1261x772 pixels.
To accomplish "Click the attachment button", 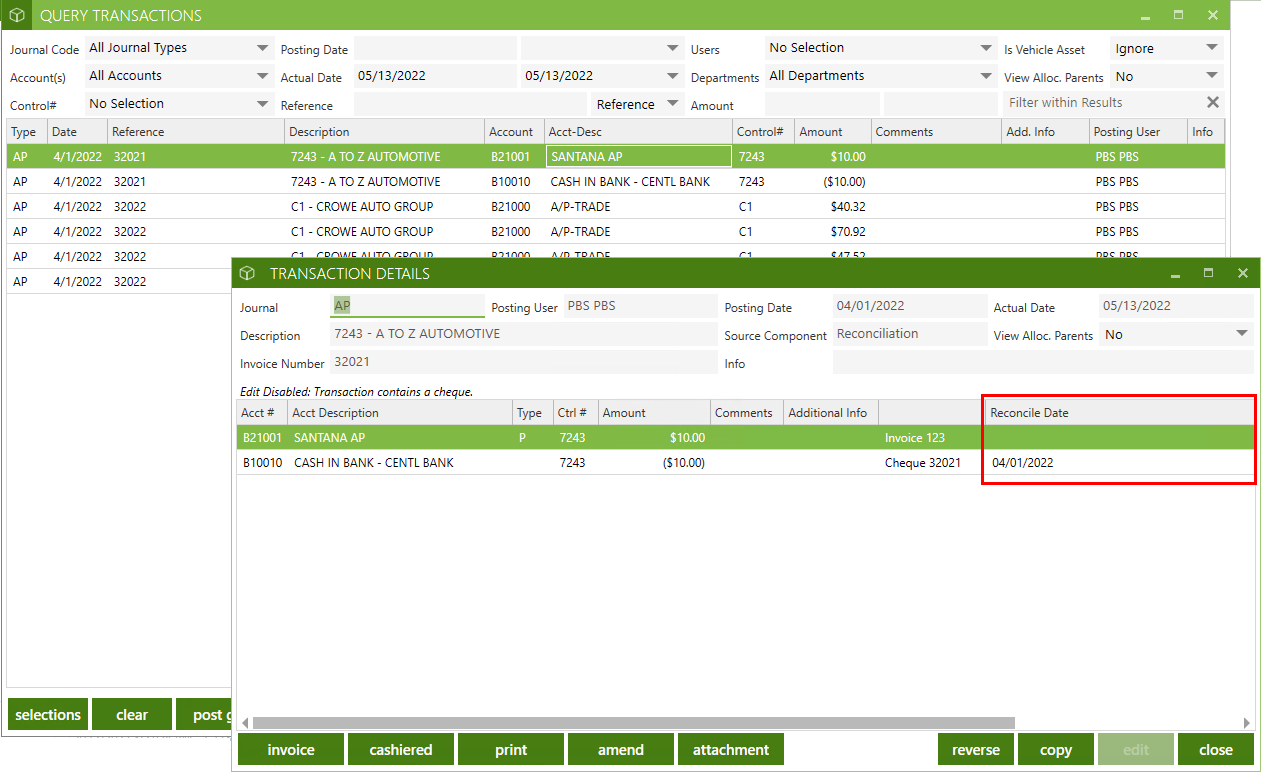I will 730,750.
